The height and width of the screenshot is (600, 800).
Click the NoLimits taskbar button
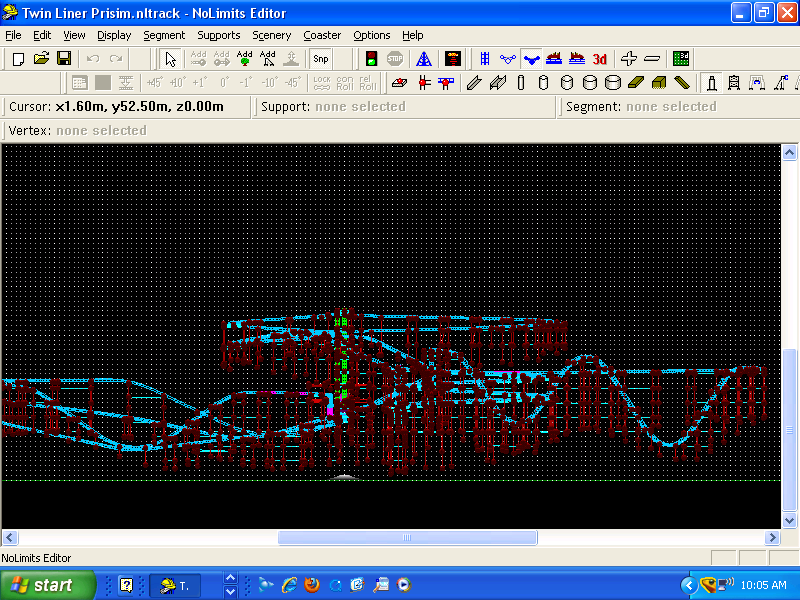click(x=175, y=585)
